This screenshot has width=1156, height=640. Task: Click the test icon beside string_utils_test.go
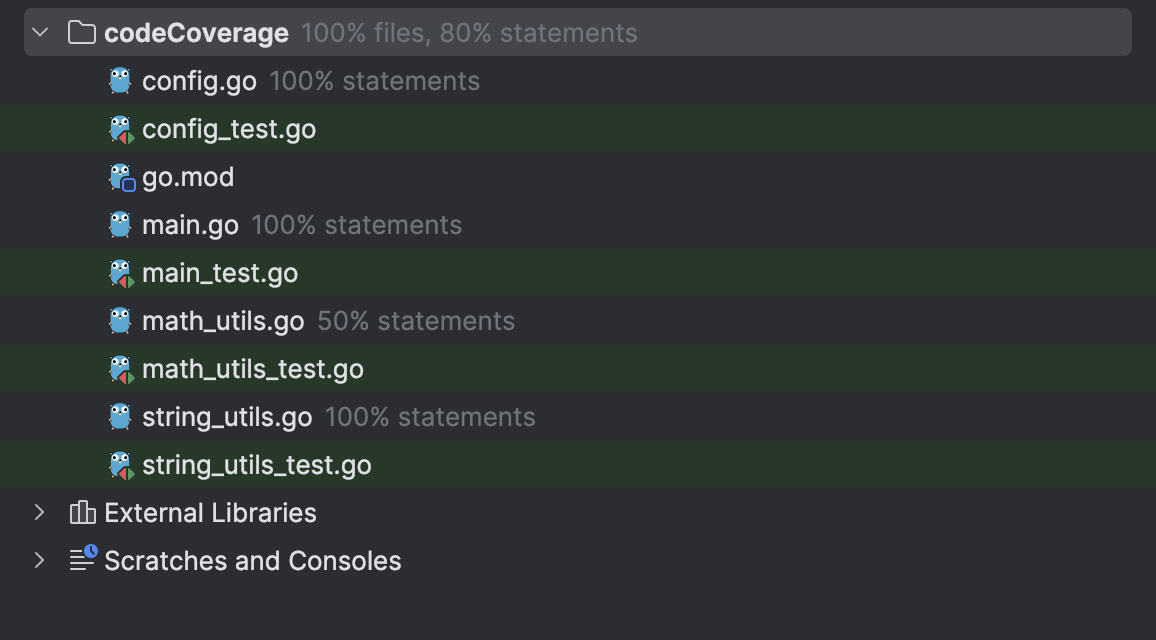pyautogui.click(x=119, y=464)
